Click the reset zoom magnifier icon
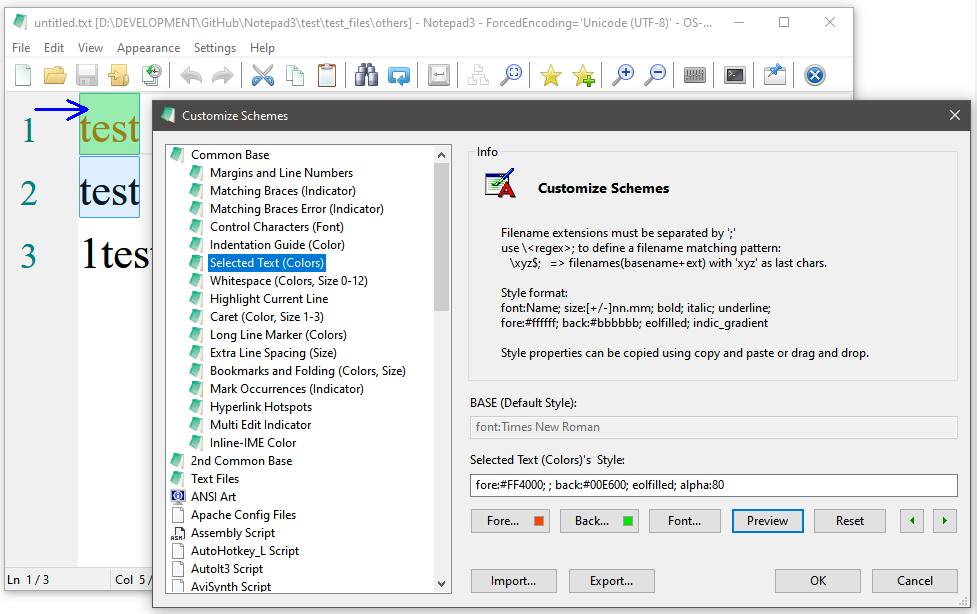 point(511,75)
